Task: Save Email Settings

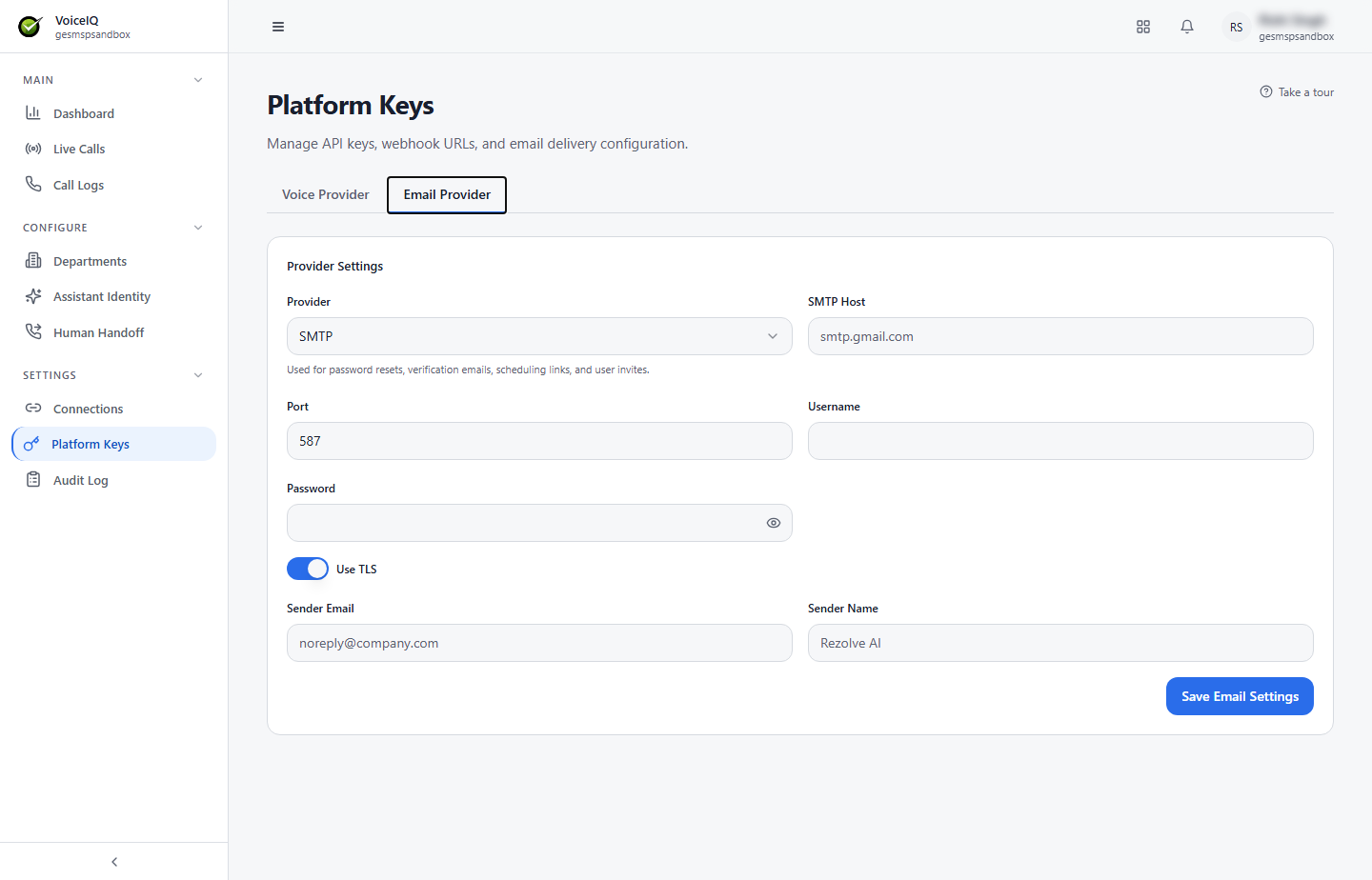Action: pos(1240,696)
